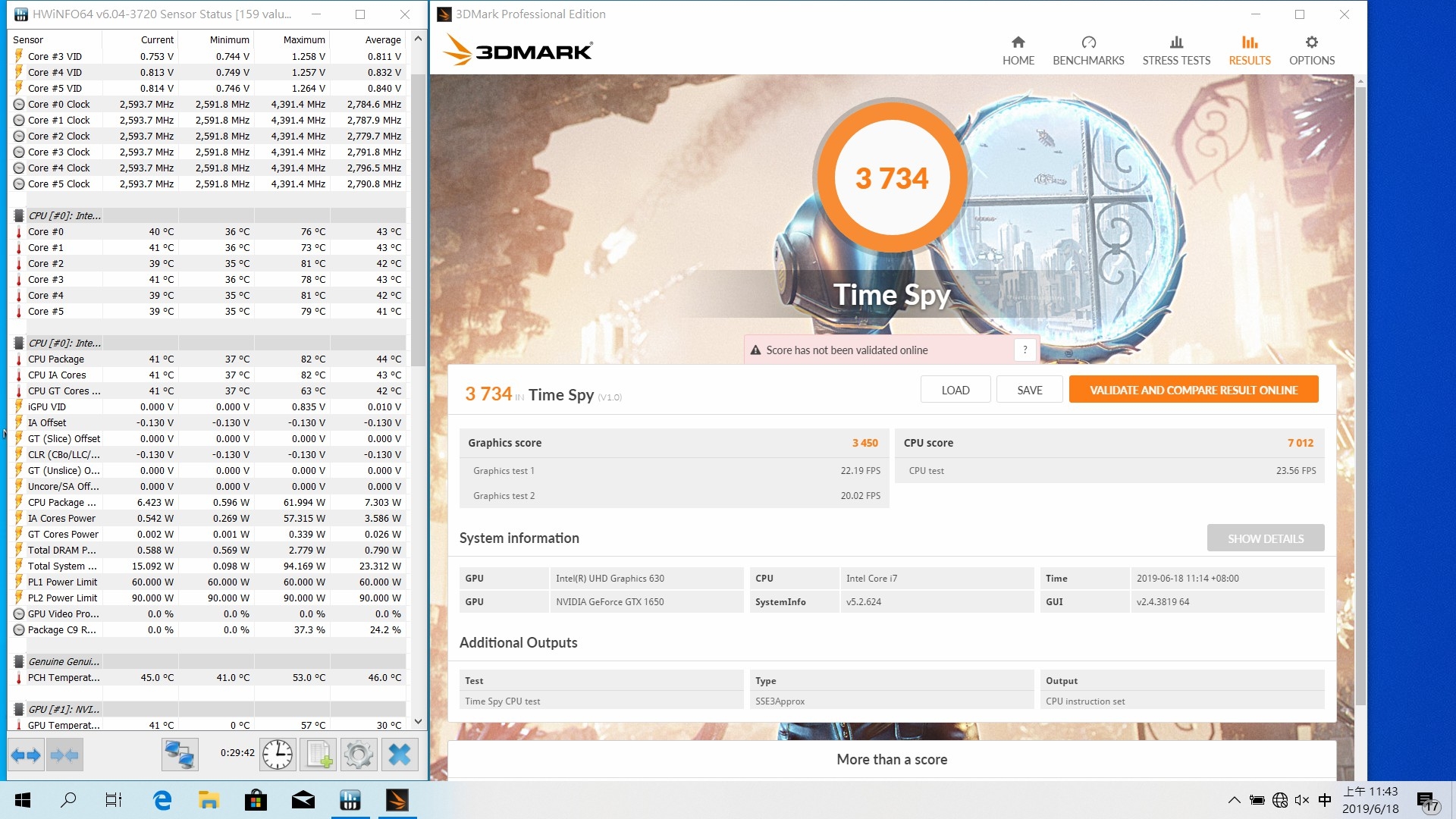Select PCH Temperat... sensor row
The image size is (1456, 819).
click(x=208, y=678)
